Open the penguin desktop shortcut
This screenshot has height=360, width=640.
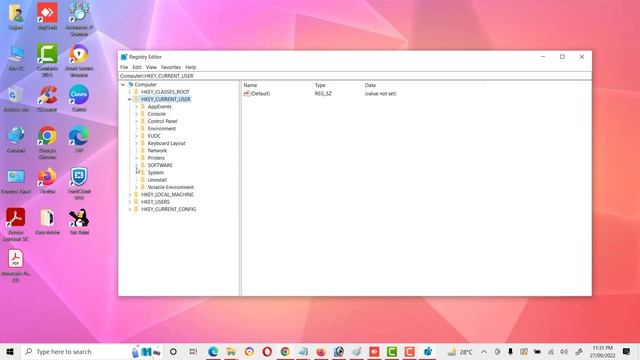[x=79, y=222]
